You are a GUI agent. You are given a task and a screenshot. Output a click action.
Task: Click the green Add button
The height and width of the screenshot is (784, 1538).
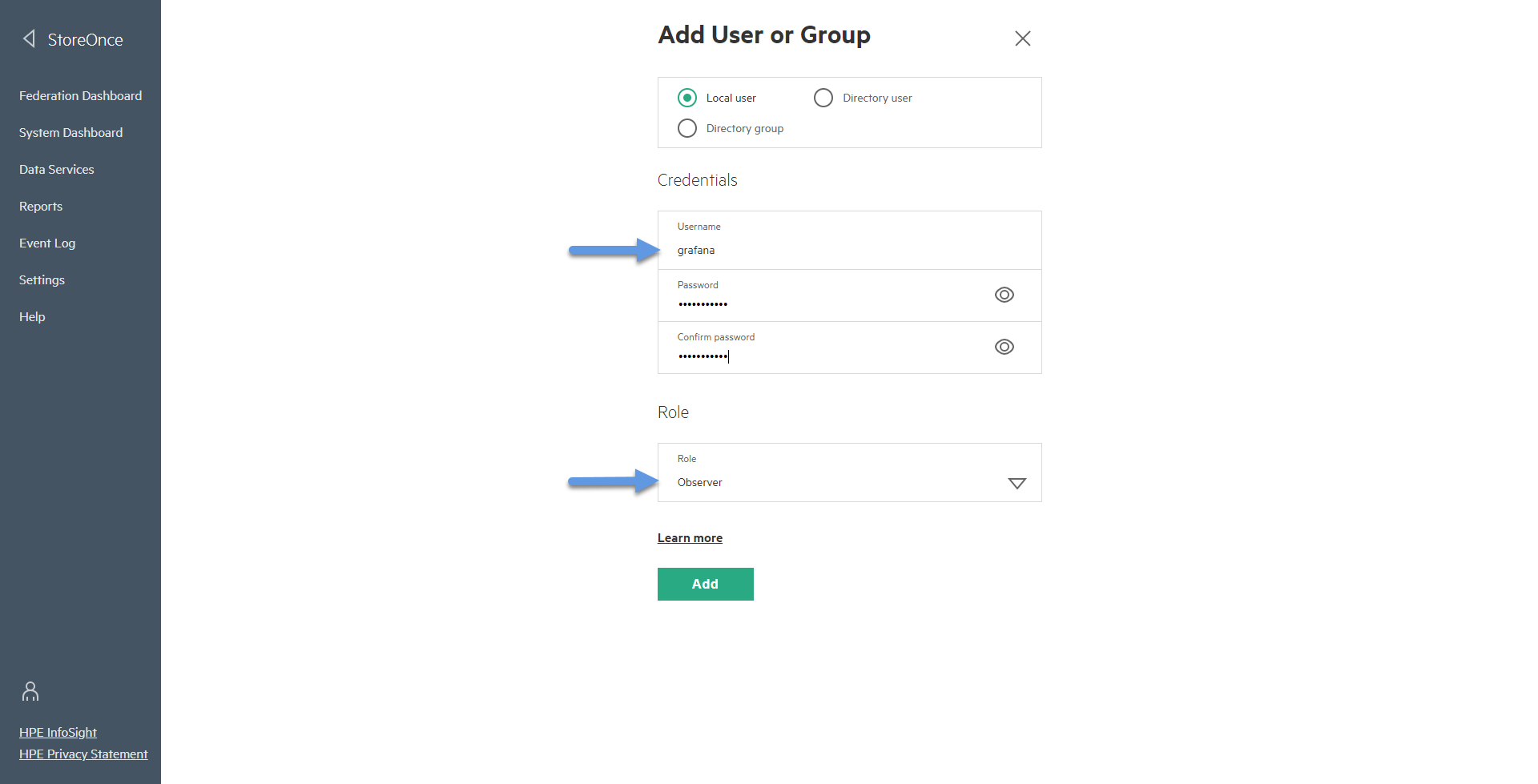pos(705,584)
